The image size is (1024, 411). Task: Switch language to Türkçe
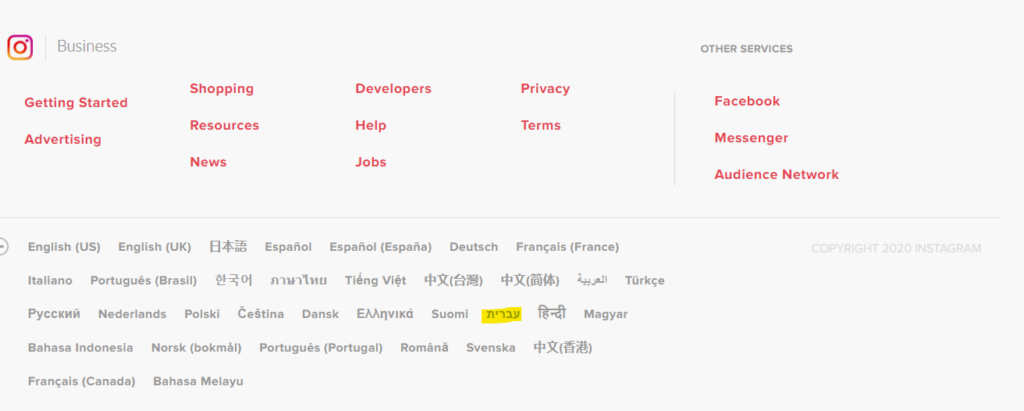[x=645, y=280]
